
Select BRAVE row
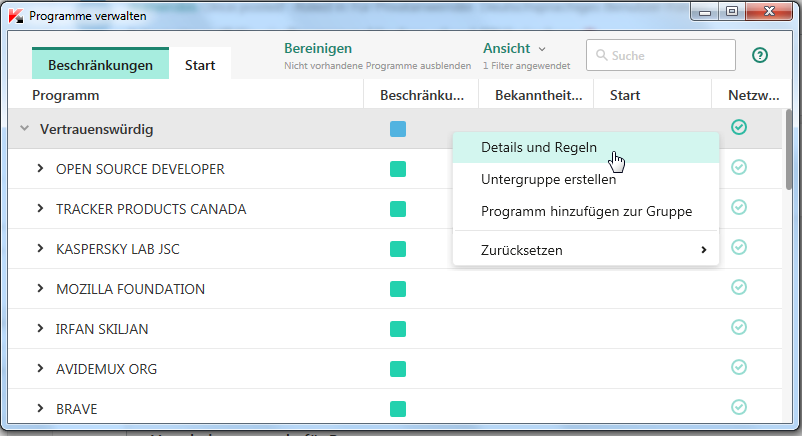(395, 407)
